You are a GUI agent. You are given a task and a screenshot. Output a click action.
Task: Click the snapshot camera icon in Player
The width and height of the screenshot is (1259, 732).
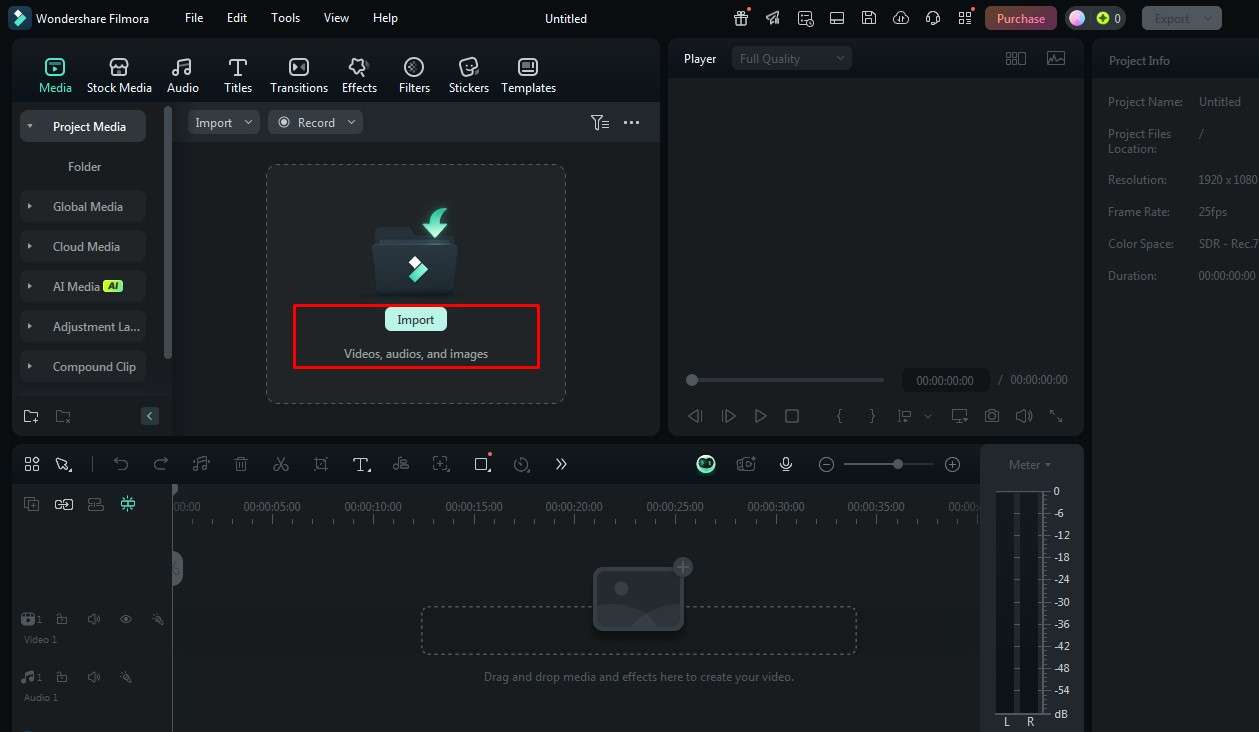(x=992, y=416)
